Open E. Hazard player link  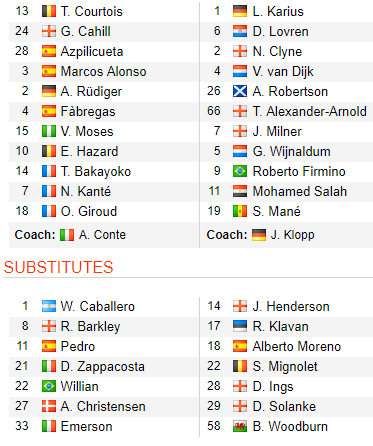tap(89, 151)
